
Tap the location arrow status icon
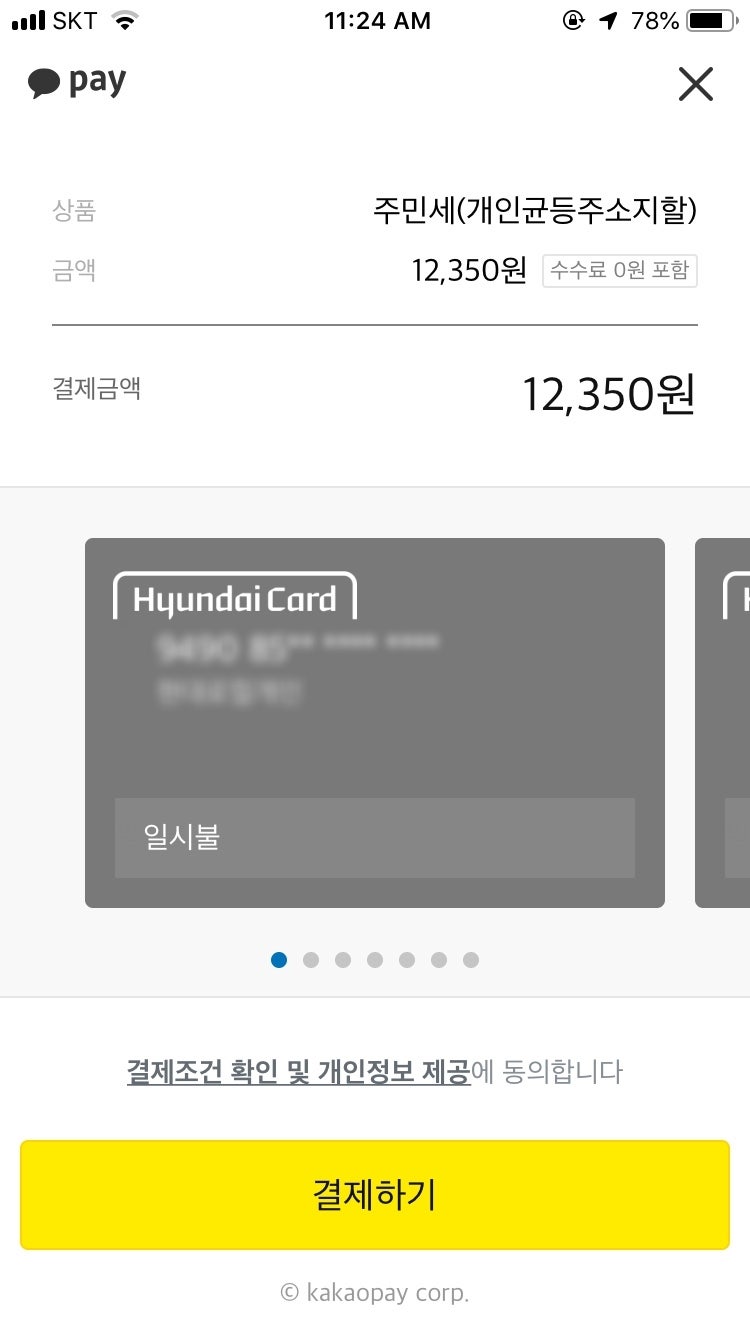[609, 21]
